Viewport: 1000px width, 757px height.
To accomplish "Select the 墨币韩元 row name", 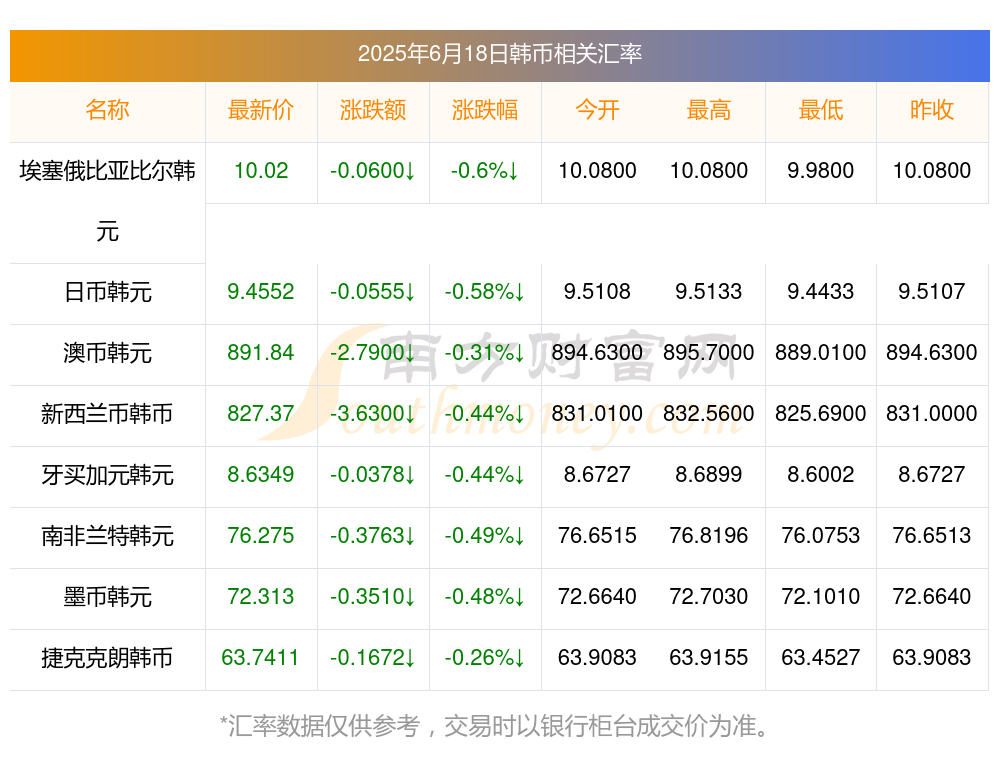I will pyautogui.click(x=107, y=597).
